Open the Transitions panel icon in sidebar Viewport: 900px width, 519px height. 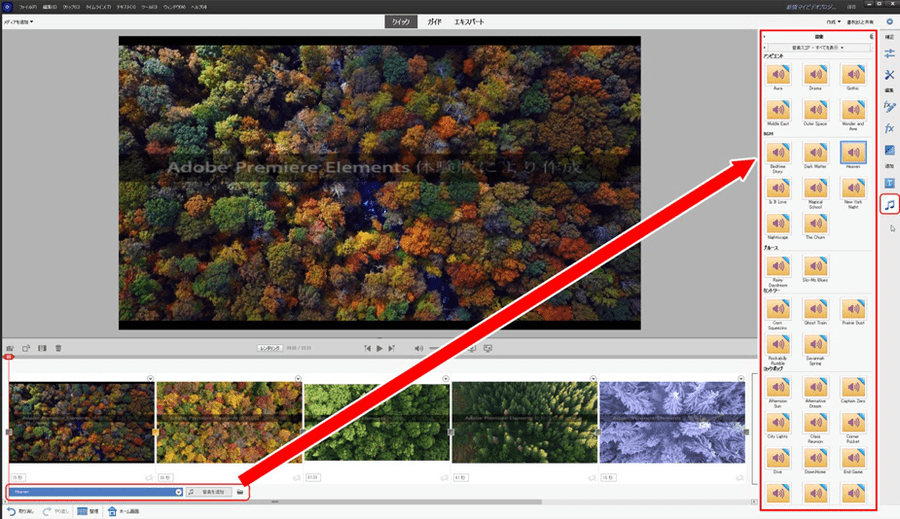(889, 150)
